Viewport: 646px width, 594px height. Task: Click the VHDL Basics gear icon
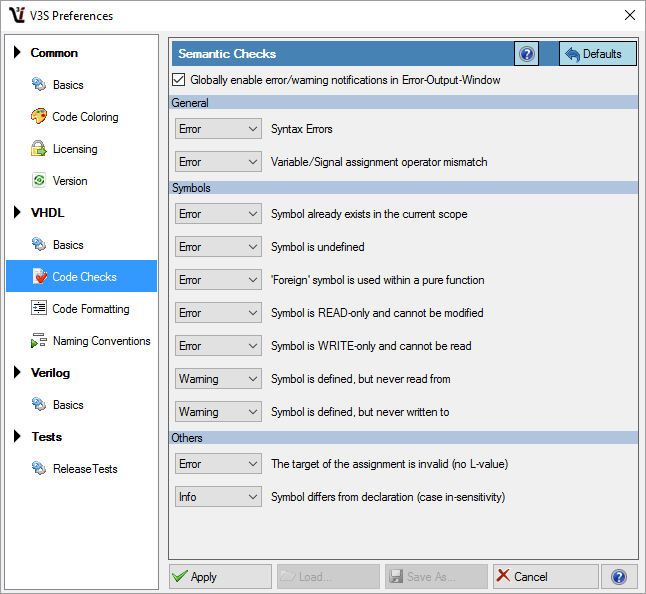tap(39, 244)
